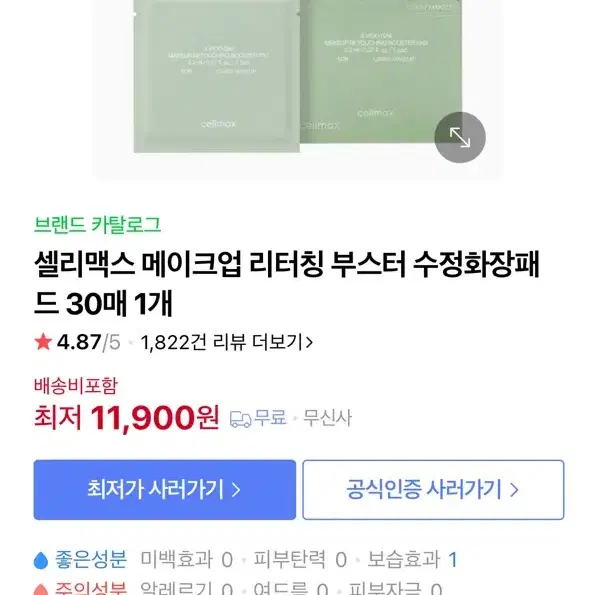Click the 최저가 사러가기 button
595x595 pixels.
[x=165, y=490]
